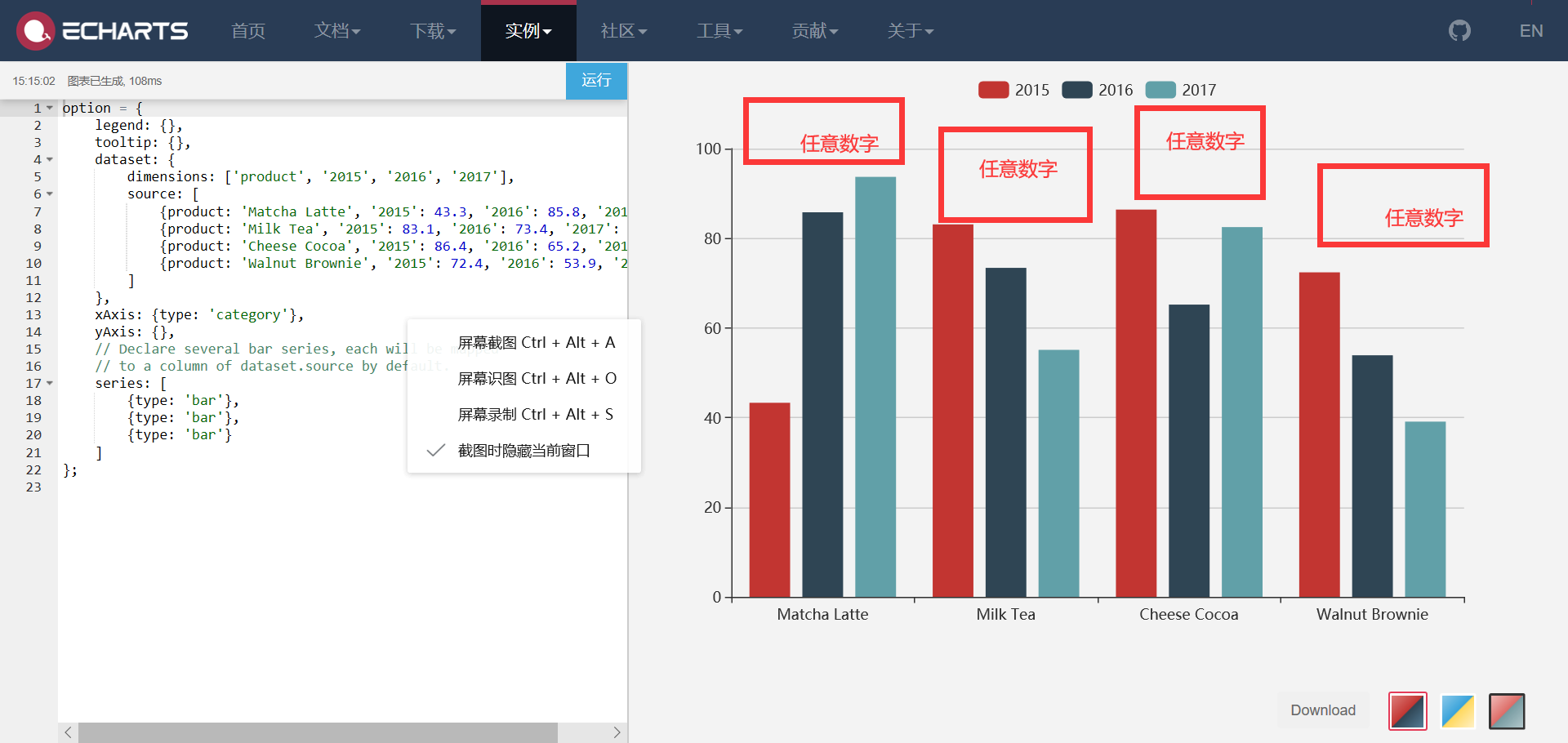
Task: Click the Matcha Latte 2017 teal bar
Action: point(875,387)
